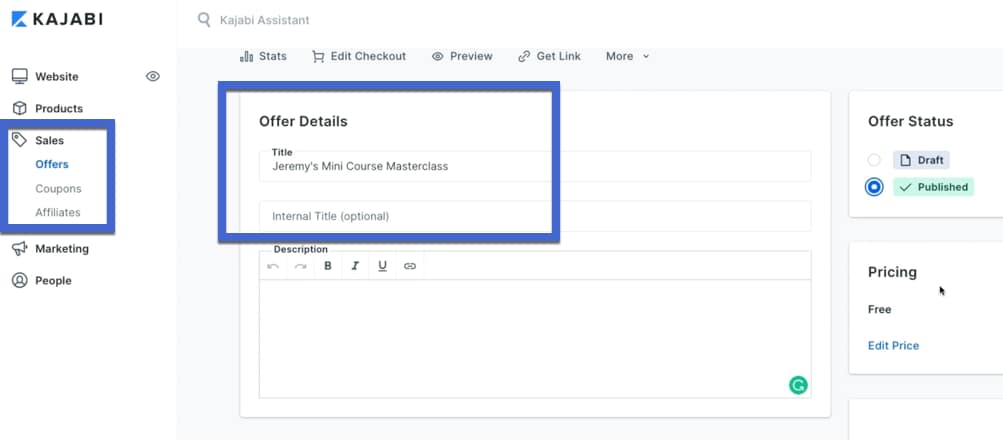
Task: Expand the More dropdown menu
Action: (x=627, y=56)
